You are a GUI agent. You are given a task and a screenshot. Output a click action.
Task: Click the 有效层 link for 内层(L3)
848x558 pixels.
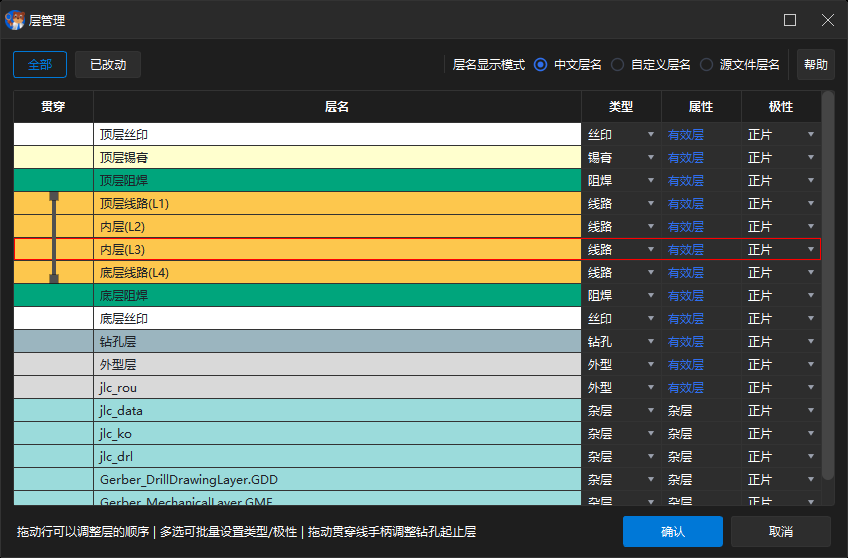(x=685, y=250)
